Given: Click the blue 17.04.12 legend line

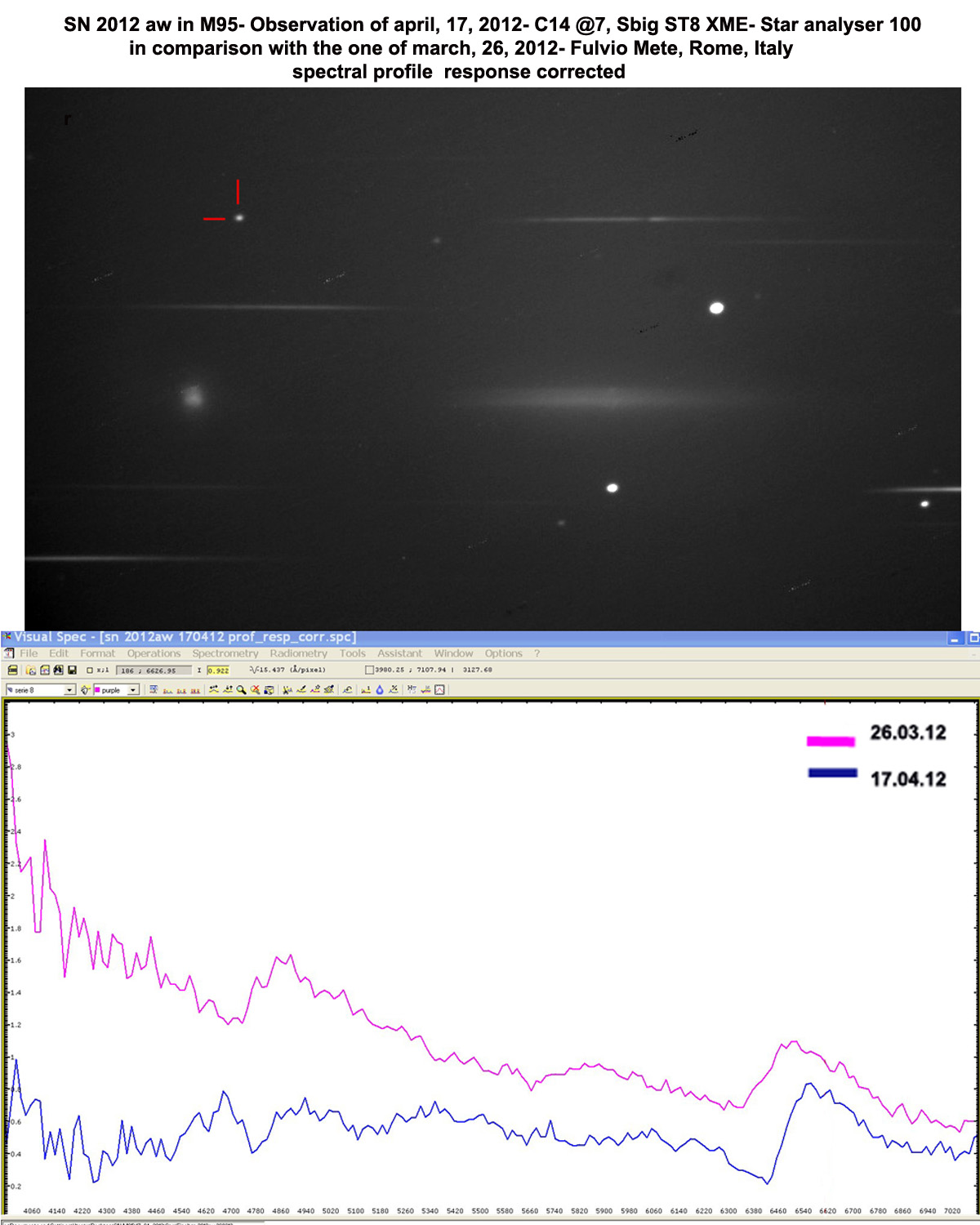Looking at the screenshot, I should (832, 773).
